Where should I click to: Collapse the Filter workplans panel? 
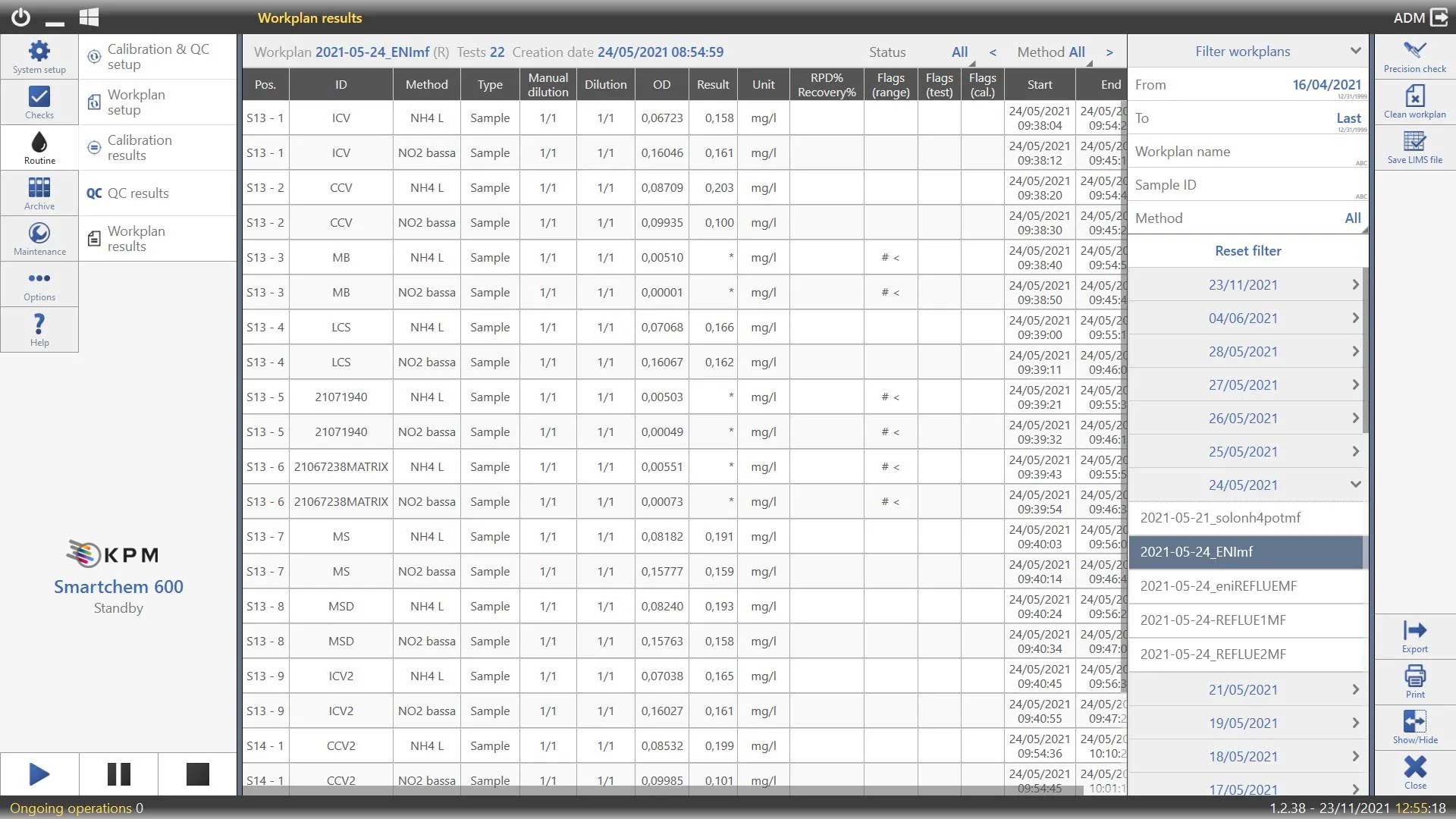coord(1354,51)
